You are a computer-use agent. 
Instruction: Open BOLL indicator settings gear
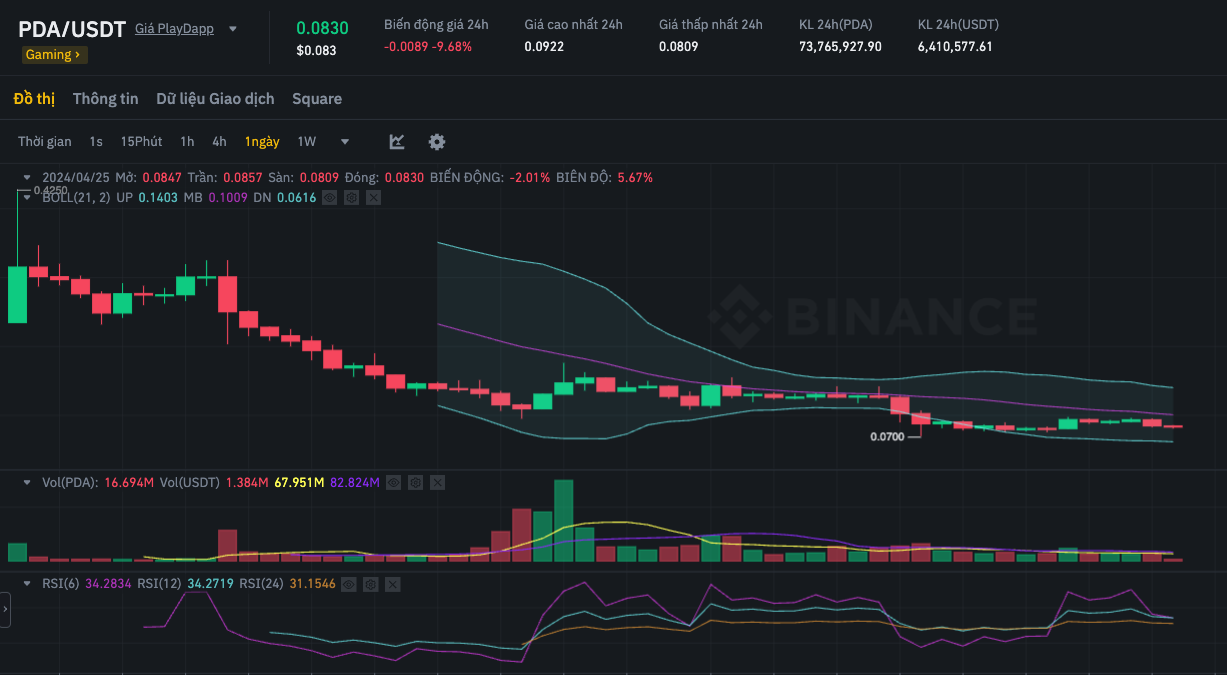click(352, 198)
